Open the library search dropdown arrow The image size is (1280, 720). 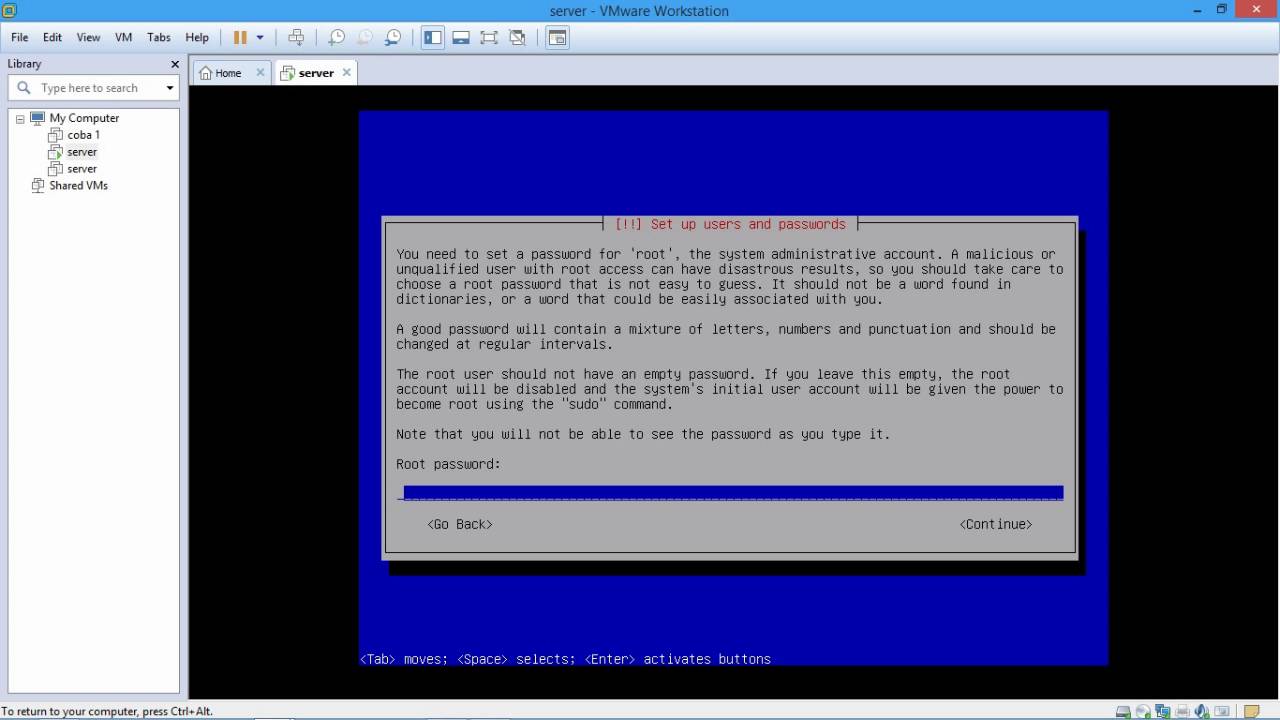[x=170, y=88]
